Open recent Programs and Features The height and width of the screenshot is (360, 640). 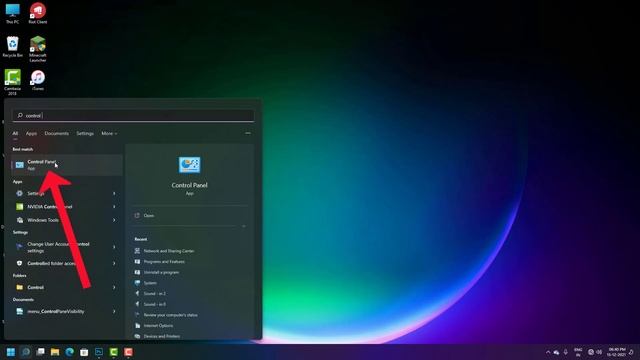coord(164,262)
